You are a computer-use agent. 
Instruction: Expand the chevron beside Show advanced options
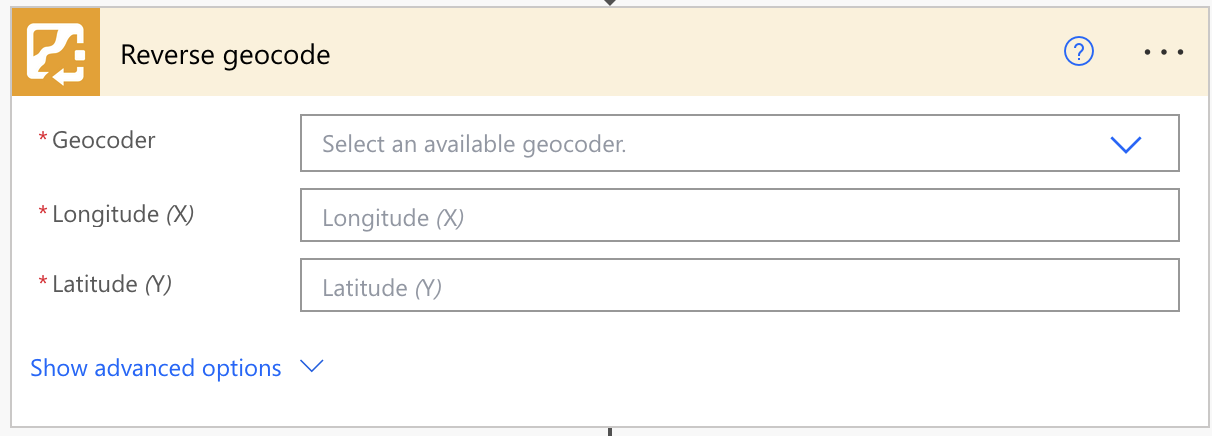312,367
